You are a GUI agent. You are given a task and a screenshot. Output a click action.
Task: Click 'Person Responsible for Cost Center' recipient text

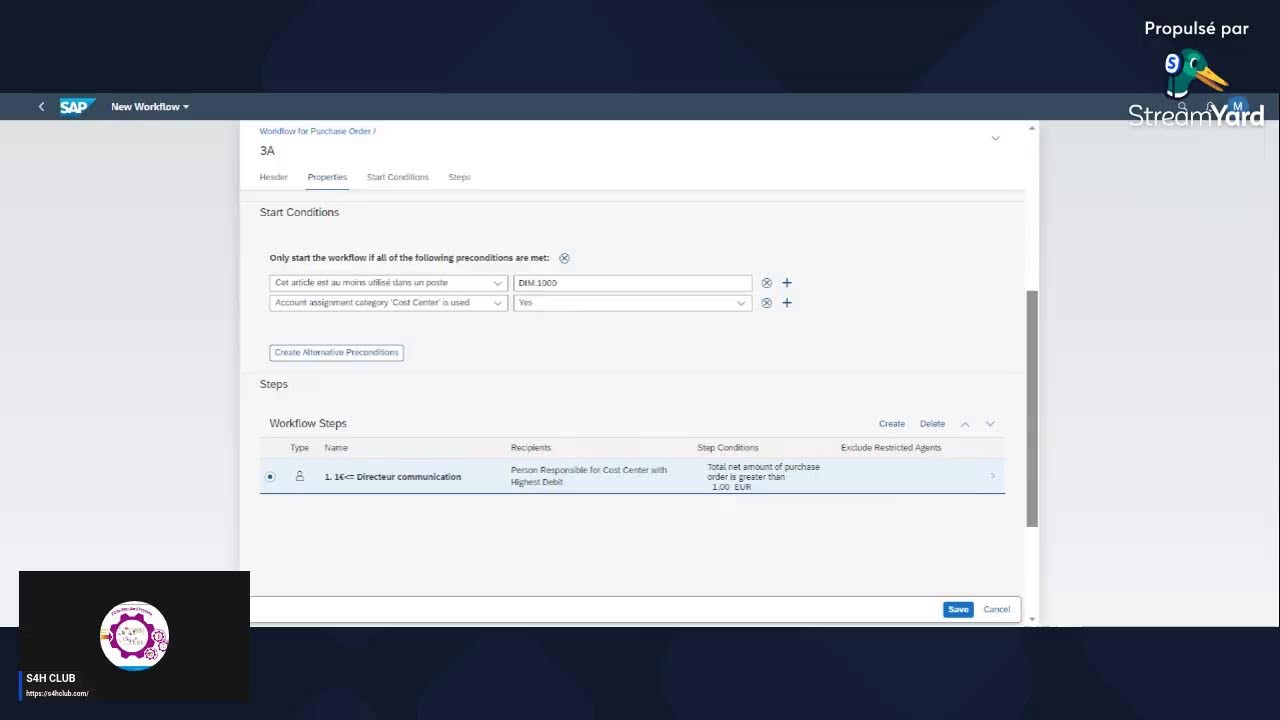tap(589, 476)
